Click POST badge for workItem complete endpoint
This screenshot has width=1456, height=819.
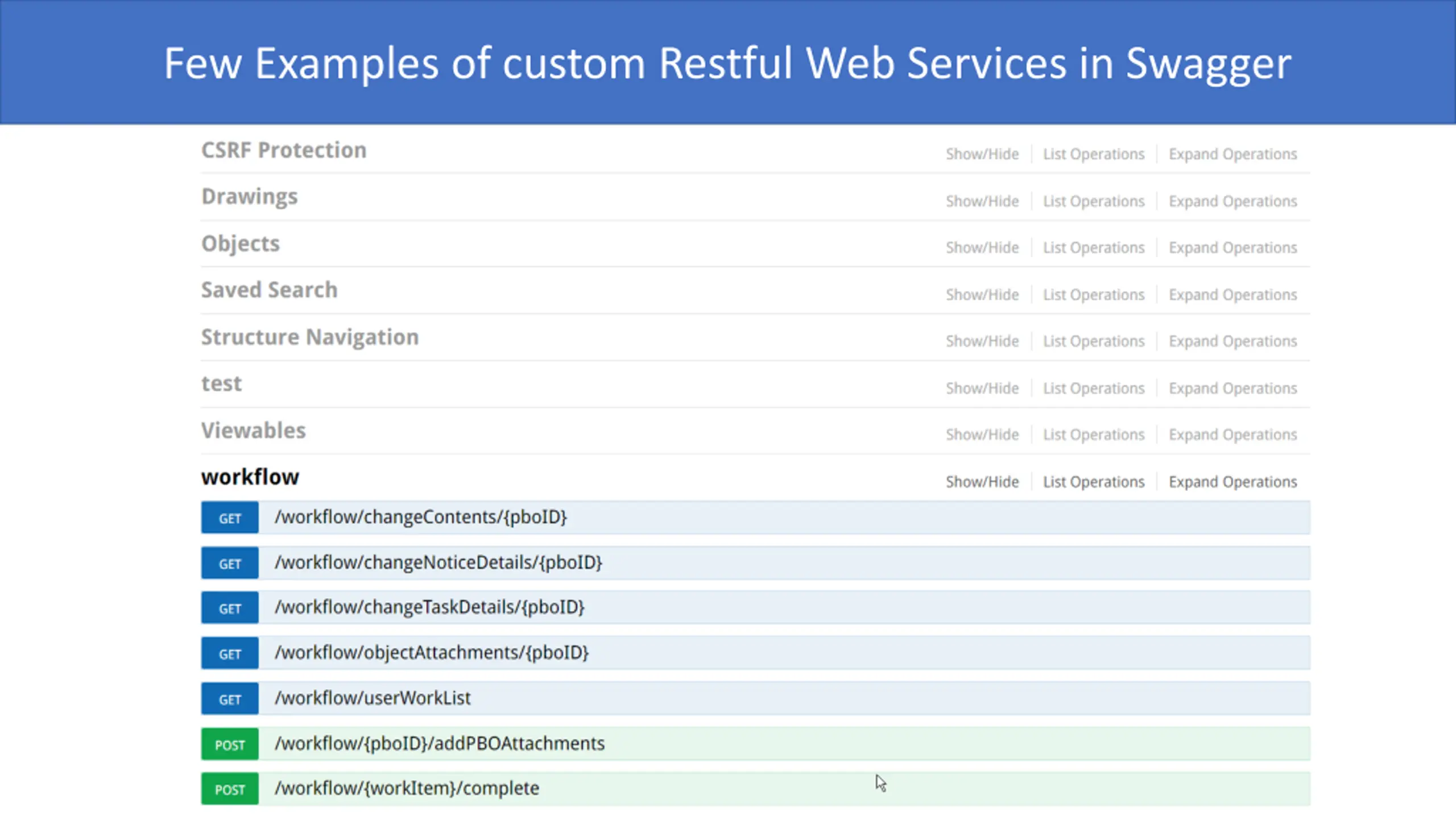pos(230,789)
